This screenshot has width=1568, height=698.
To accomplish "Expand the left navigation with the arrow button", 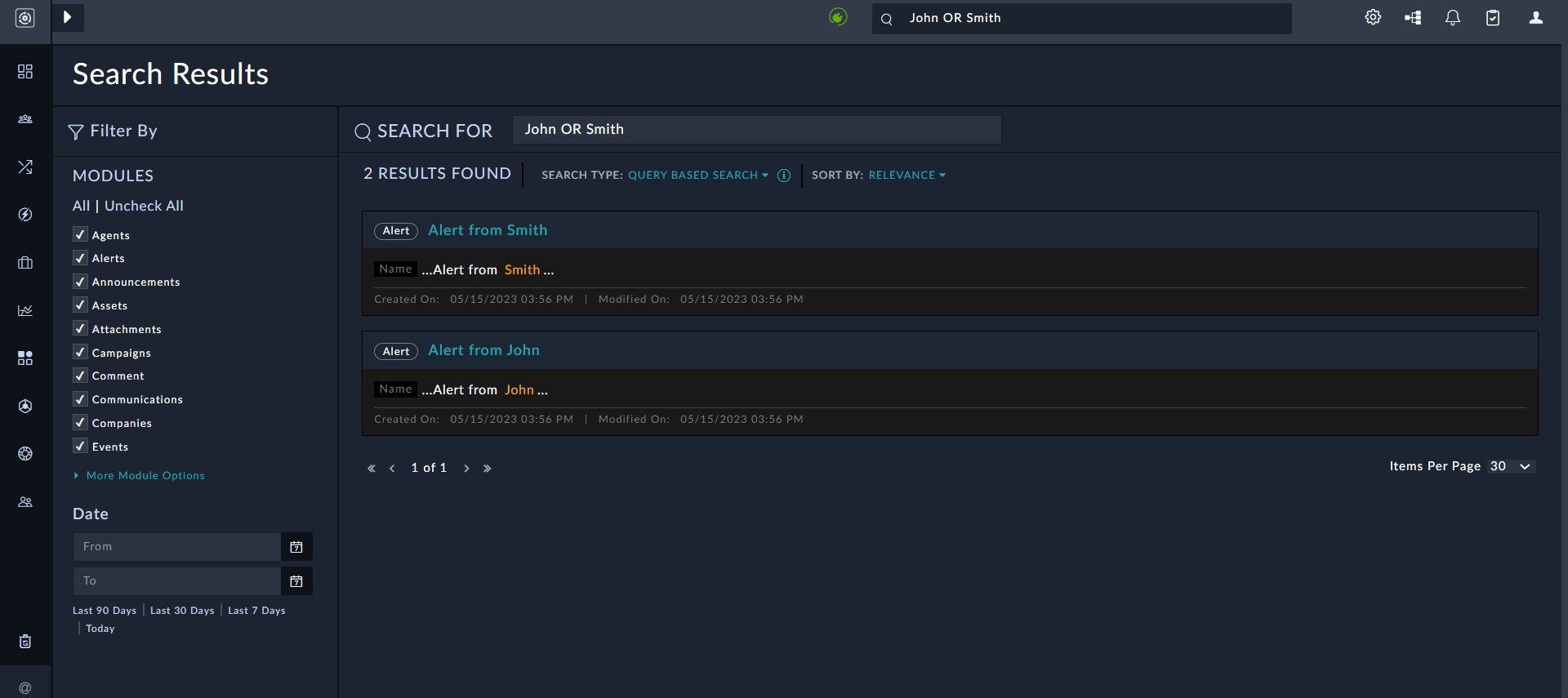I will (68, 17).
